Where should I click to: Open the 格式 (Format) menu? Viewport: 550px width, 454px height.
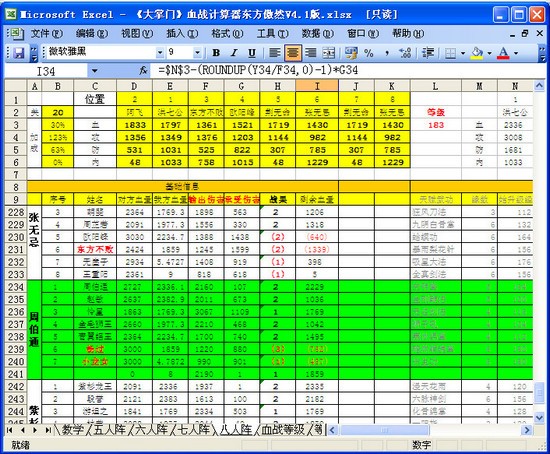click(227, 34)
